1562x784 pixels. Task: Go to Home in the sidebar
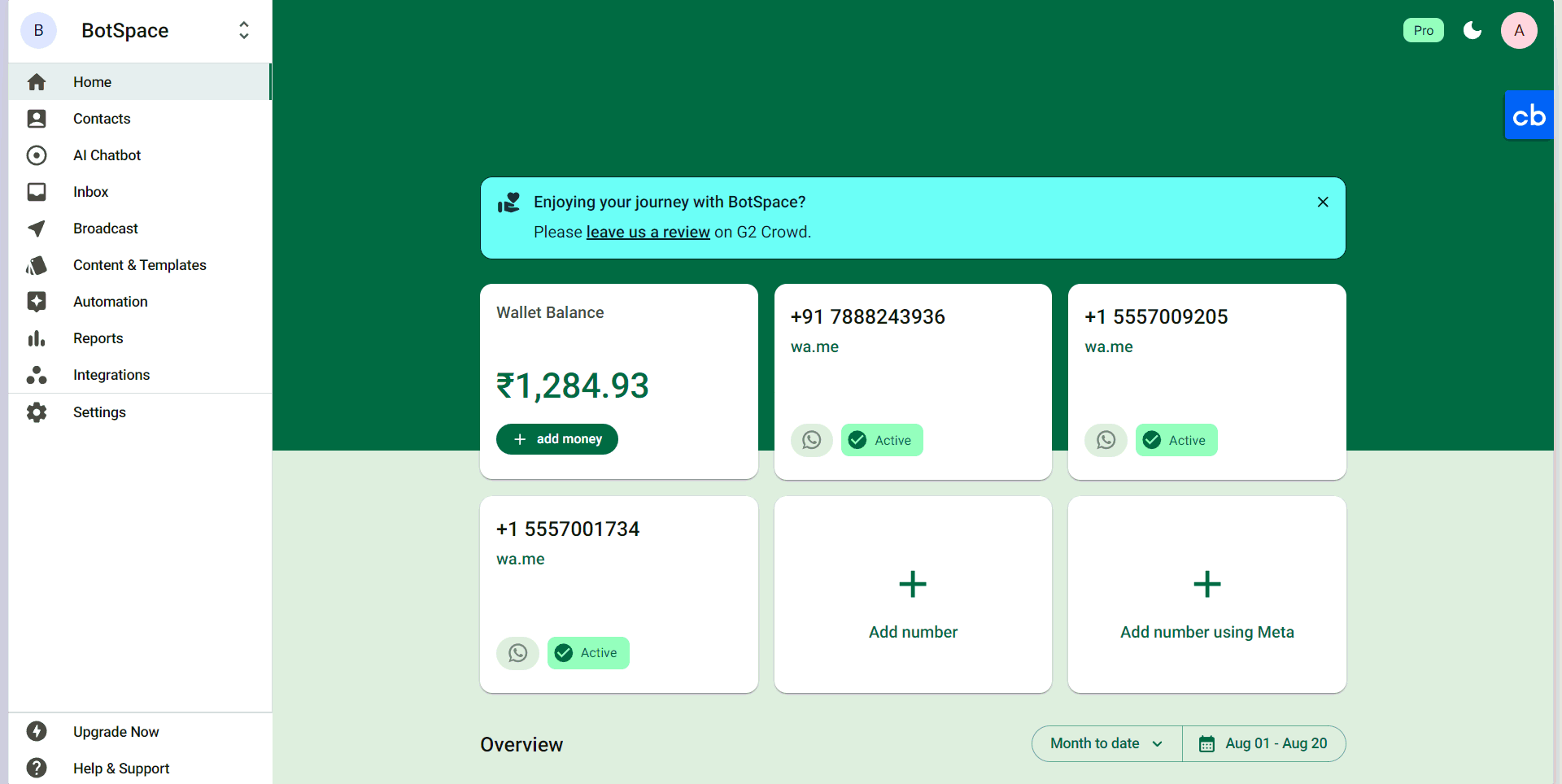[140, 82]
